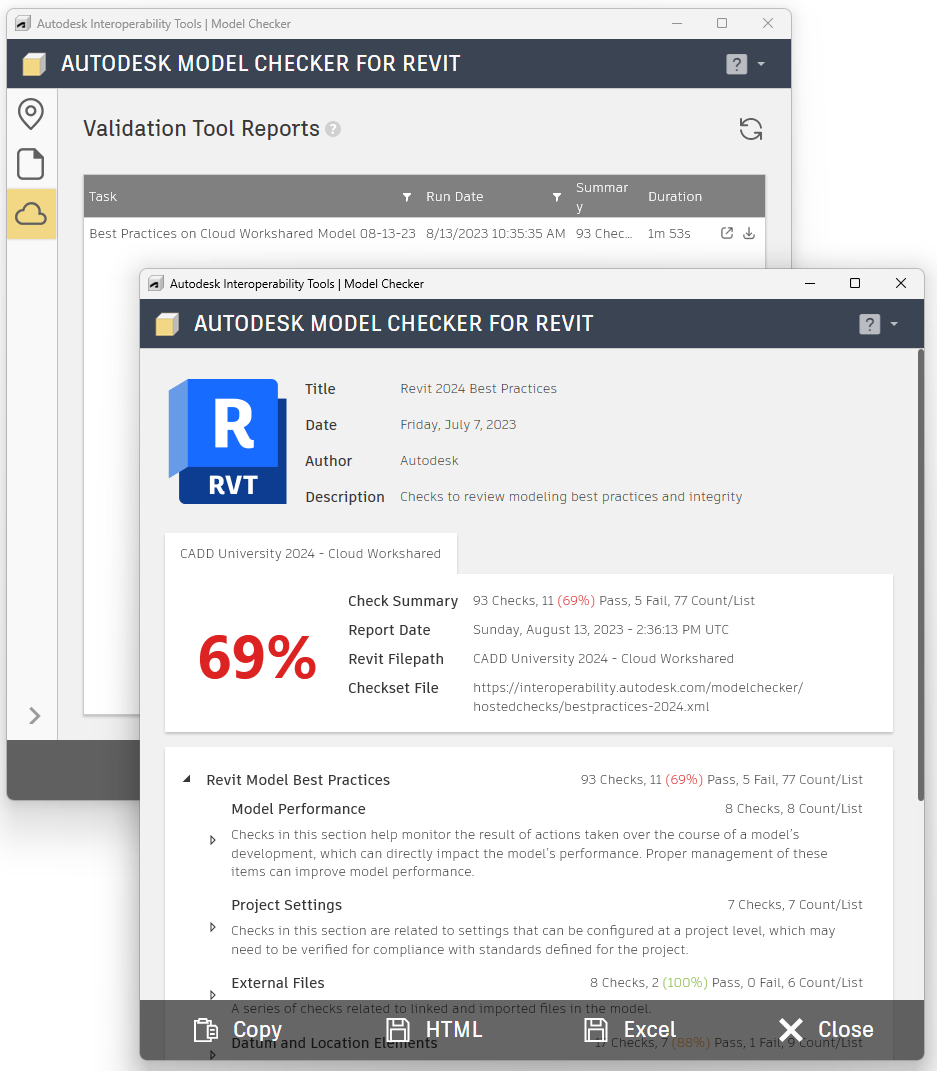
Task: Click the help info icon beside Validation Tool Reports
Action: point(333,129)
